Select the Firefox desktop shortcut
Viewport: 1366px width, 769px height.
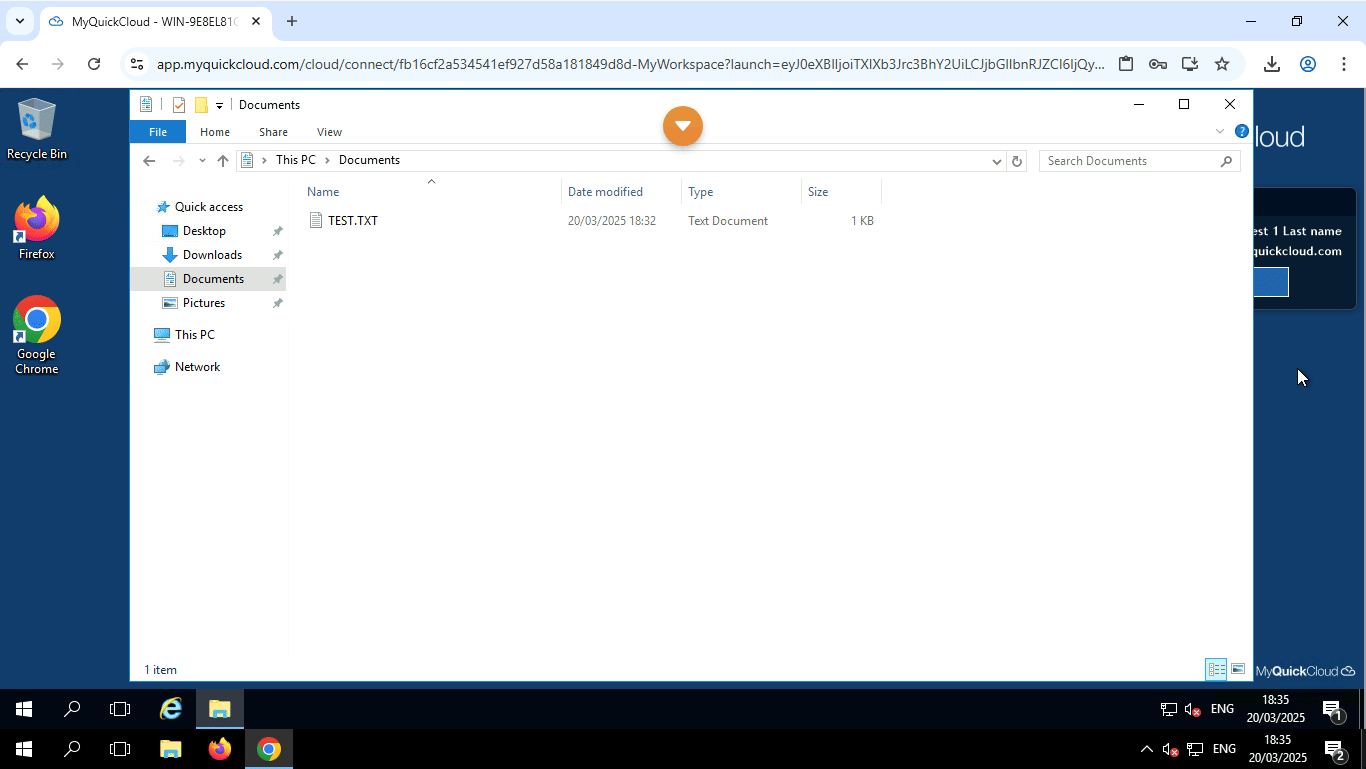[37, 229]
